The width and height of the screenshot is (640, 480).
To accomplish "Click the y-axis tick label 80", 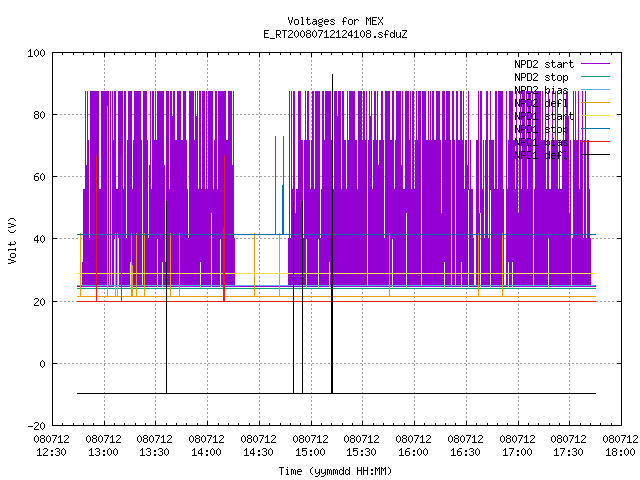I will point(39,115).
